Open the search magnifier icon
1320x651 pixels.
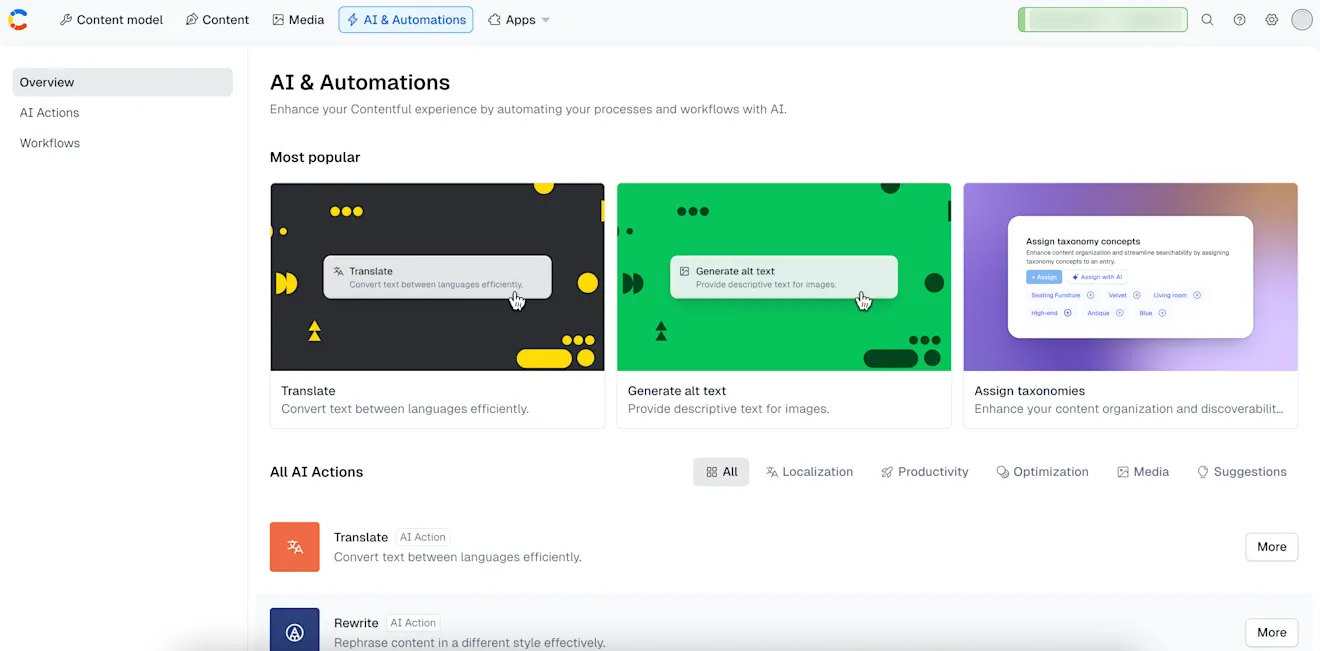click(x=1207, y=20)
